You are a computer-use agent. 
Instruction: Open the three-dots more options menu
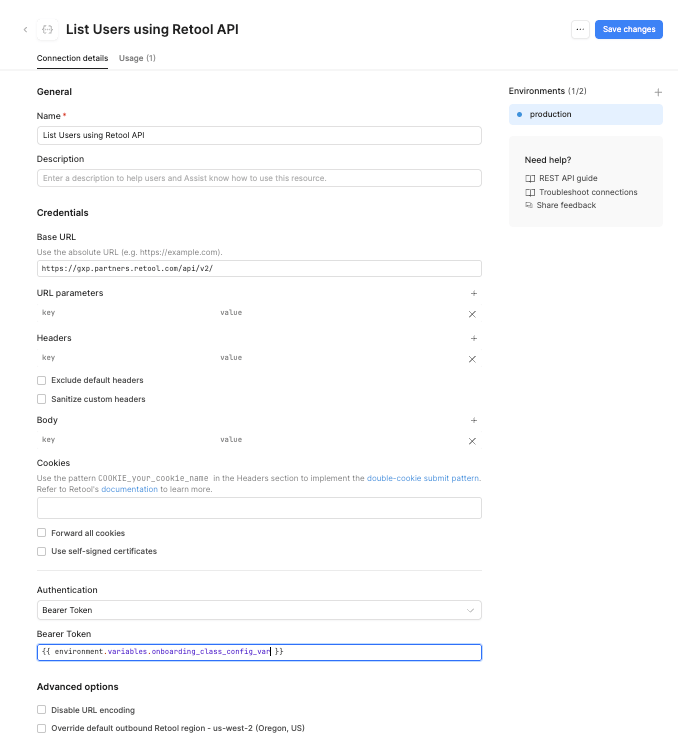tap(580, 30)
